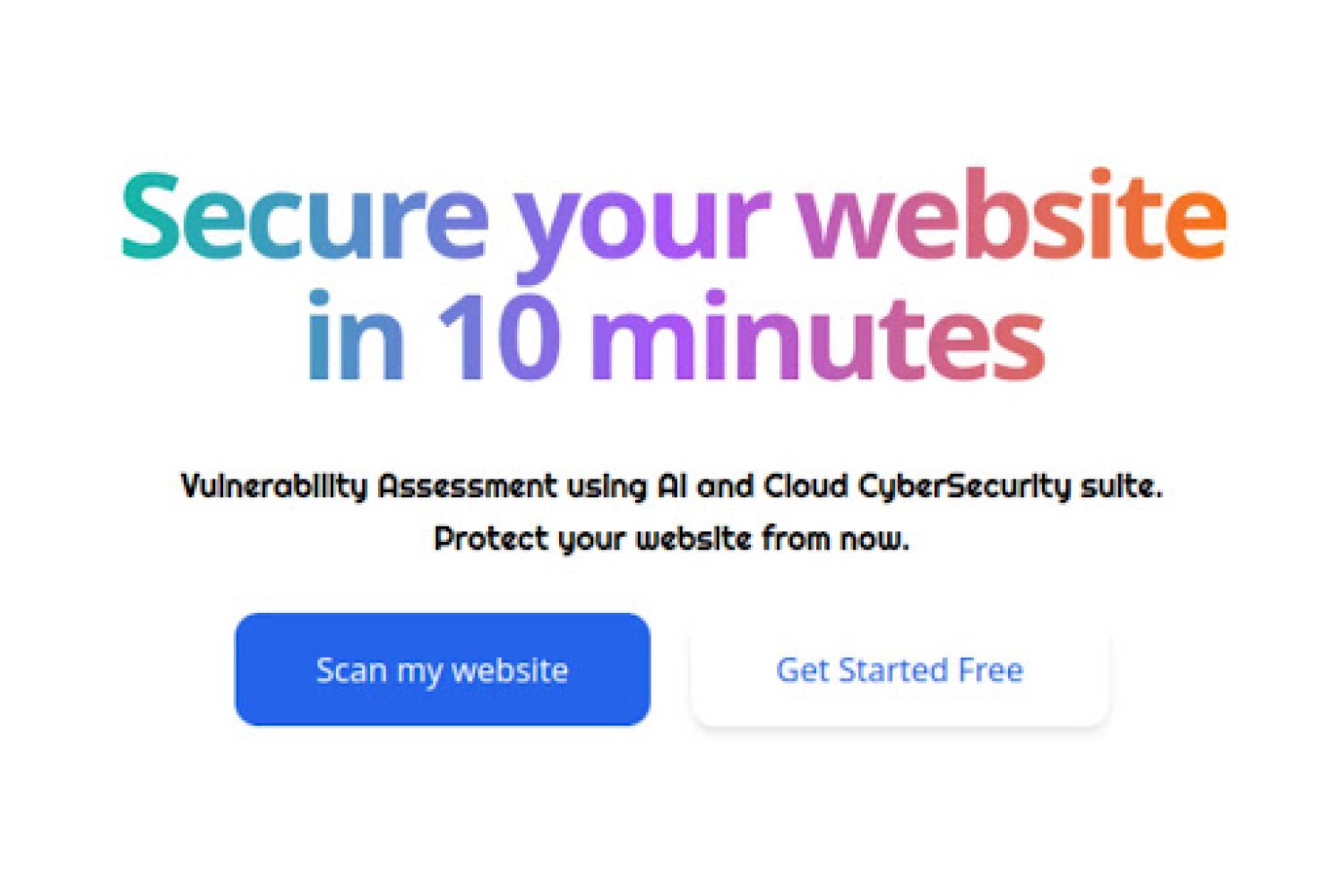
Task: Click the word Free inside white button
Action: click(x=990, y=669)
